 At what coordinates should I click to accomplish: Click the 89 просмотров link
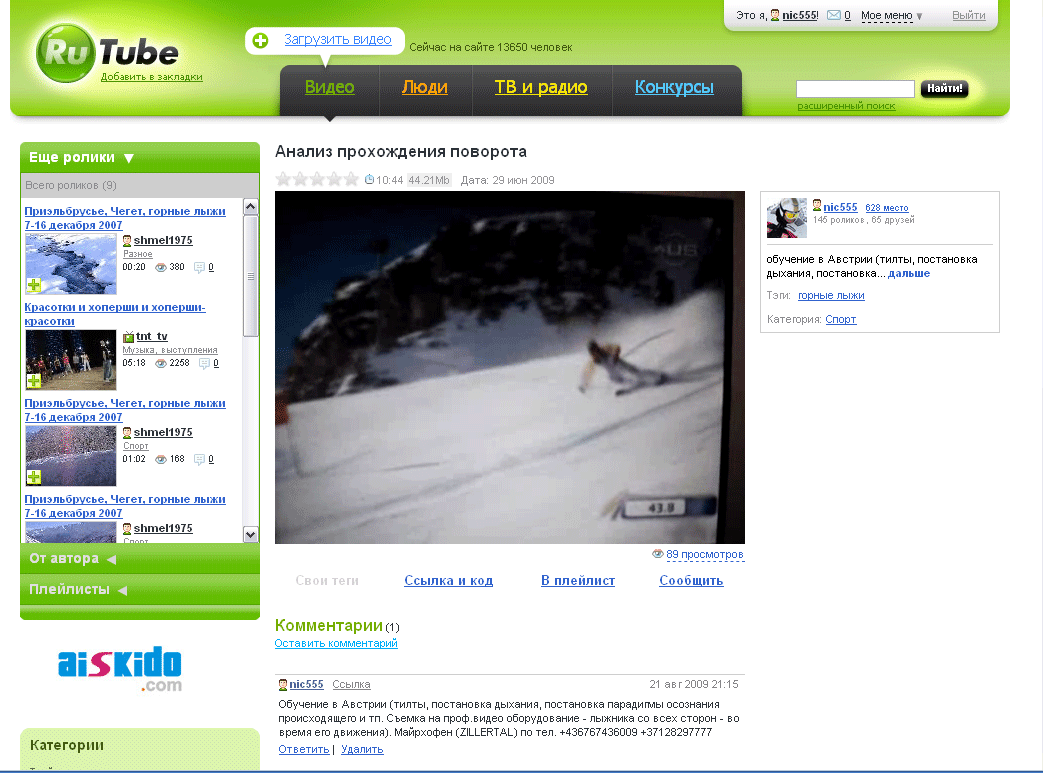coord(705,554)
